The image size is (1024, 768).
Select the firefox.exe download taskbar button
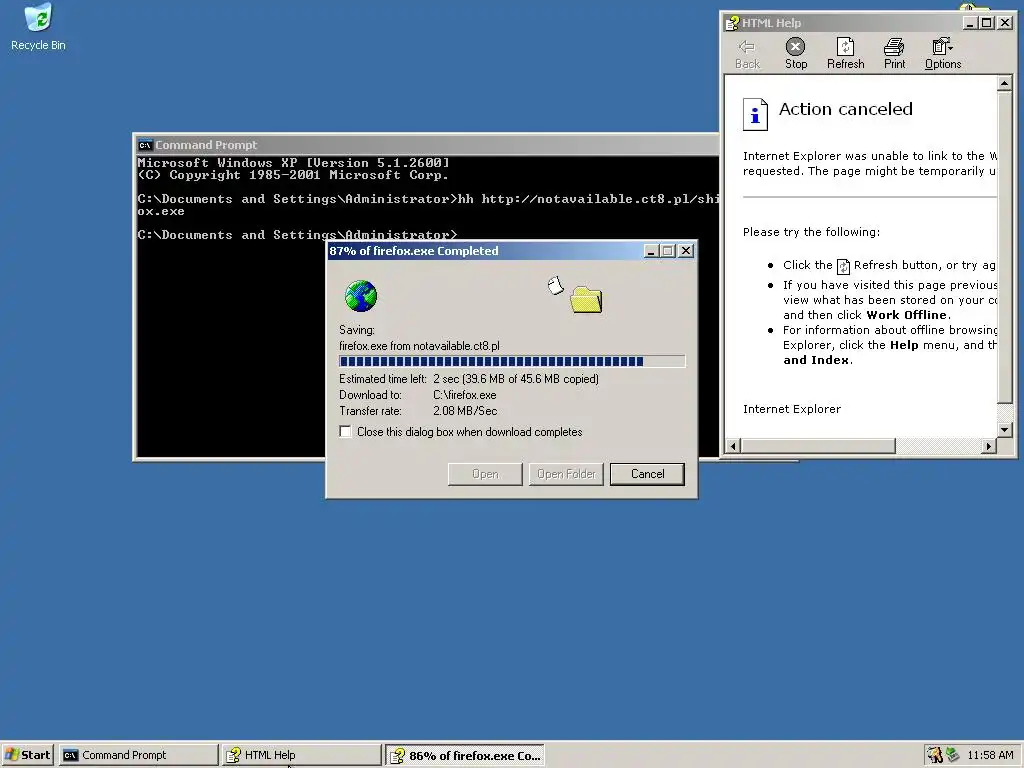[464, 755]
